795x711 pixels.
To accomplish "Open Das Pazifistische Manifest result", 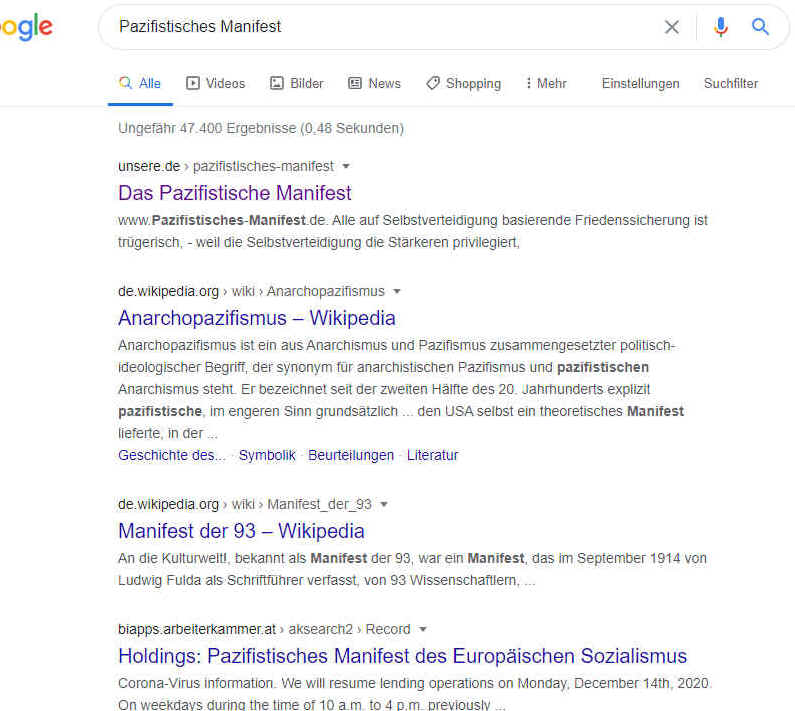I will click(x=235, y=193).
